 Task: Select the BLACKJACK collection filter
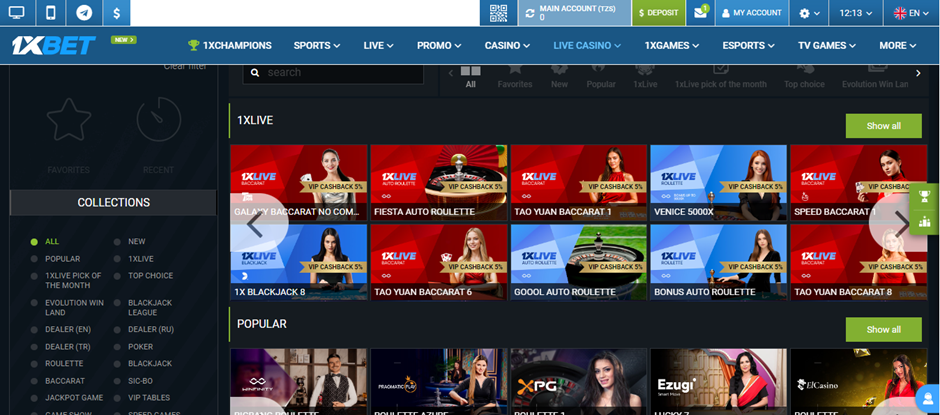[150, 363]
